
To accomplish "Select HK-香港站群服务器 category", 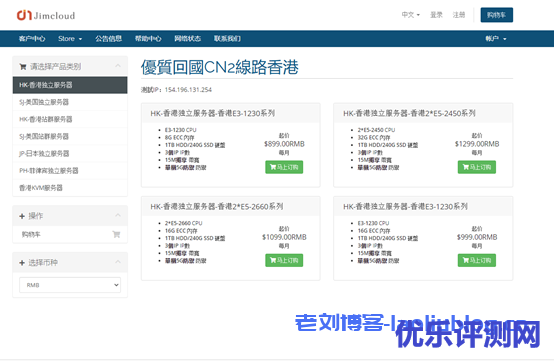I will click(x=70, y=119).
